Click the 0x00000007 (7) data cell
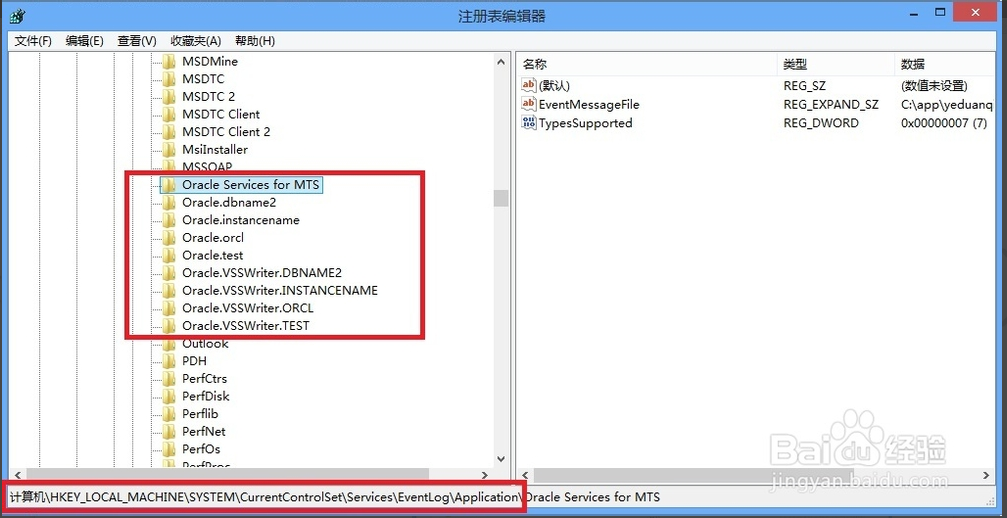This screenshot has height=518, width=1007. point(944,123)
